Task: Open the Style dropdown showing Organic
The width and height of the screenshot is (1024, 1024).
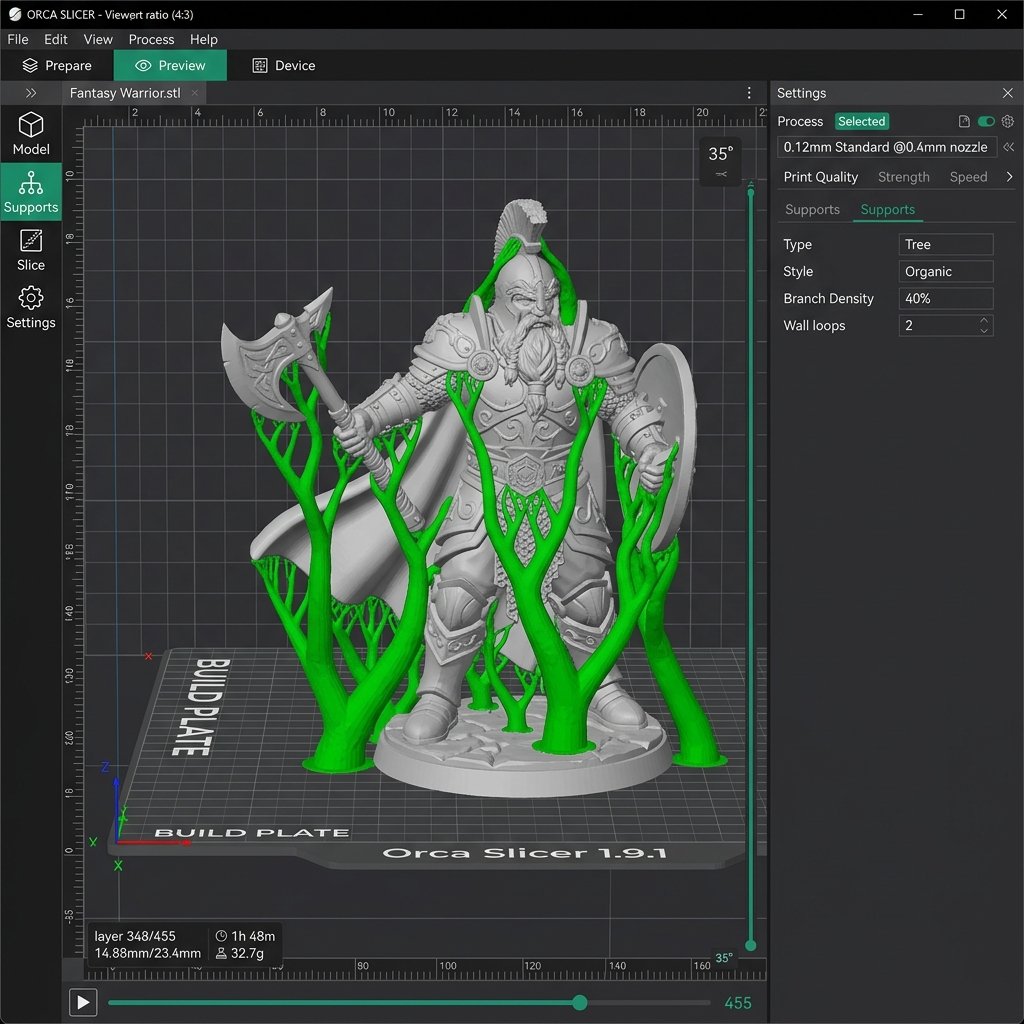Action: 946,271
